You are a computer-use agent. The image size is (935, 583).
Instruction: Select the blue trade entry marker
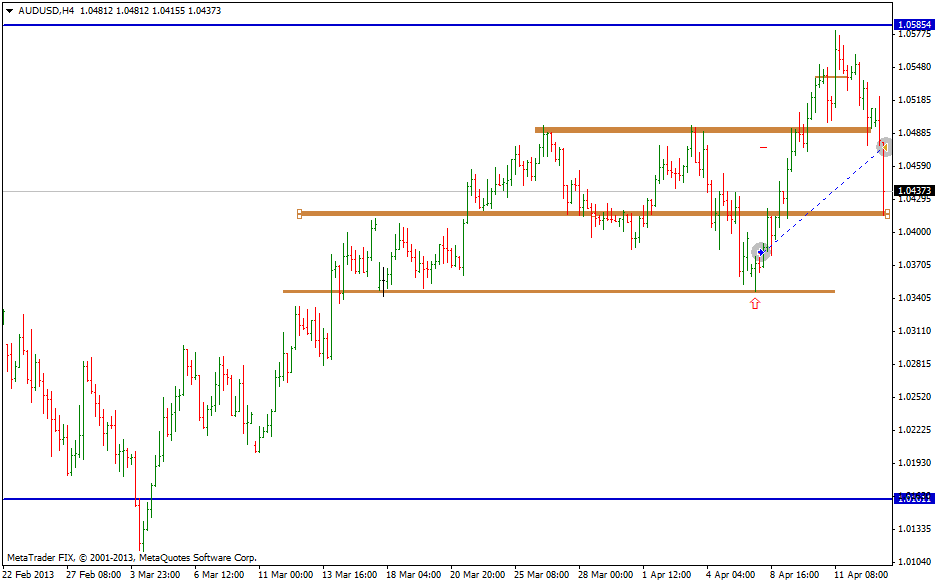tap(760, 252)
